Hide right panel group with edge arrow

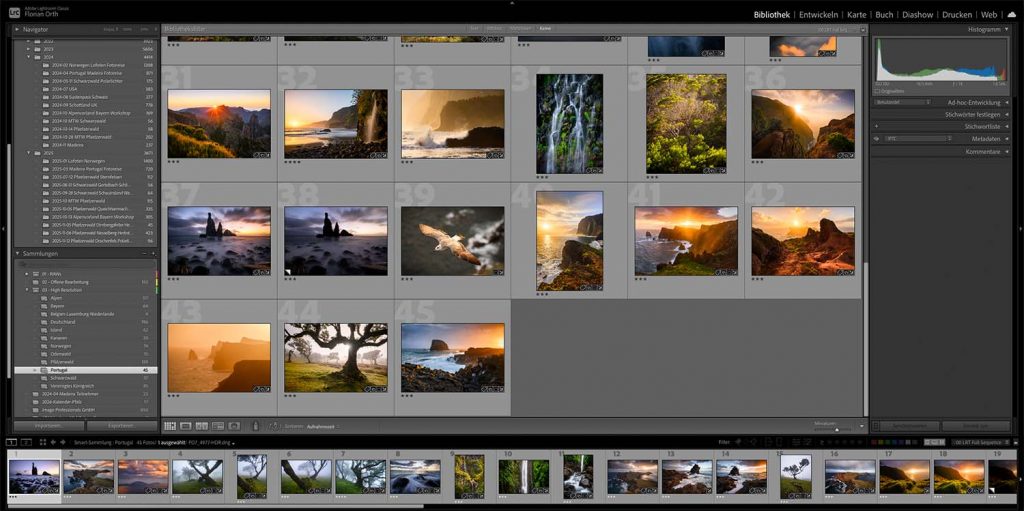click(1021, 229)
